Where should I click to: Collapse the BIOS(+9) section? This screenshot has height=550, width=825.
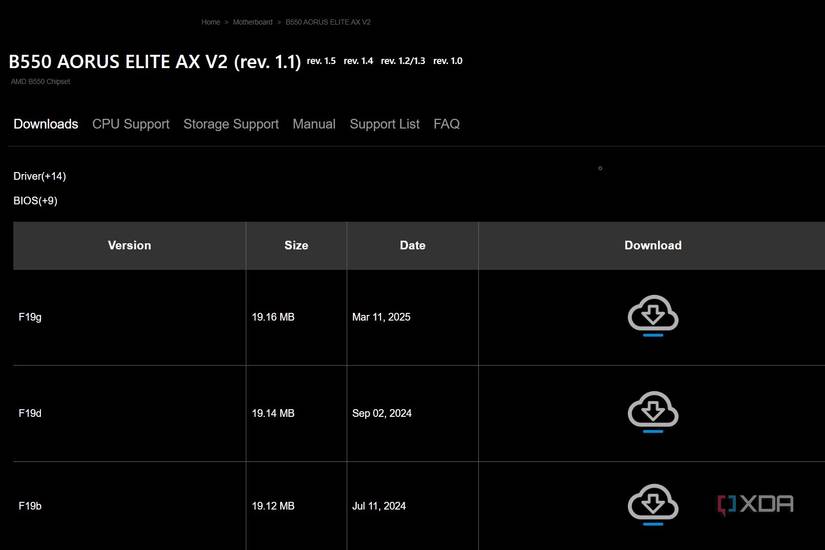pyautogui.click(x=36, y=201)
